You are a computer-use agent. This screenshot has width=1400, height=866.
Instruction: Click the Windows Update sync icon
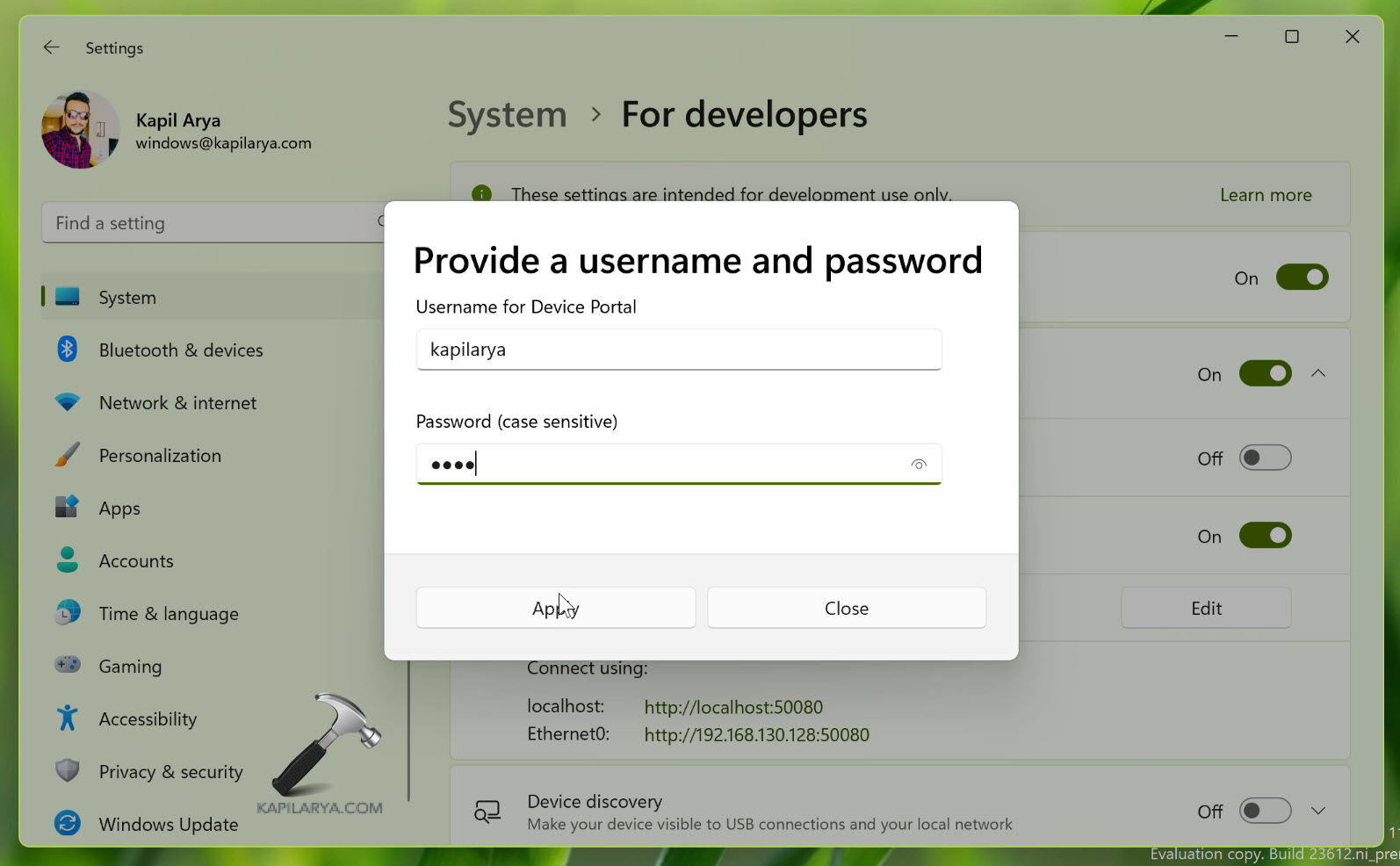click(68, 824)
